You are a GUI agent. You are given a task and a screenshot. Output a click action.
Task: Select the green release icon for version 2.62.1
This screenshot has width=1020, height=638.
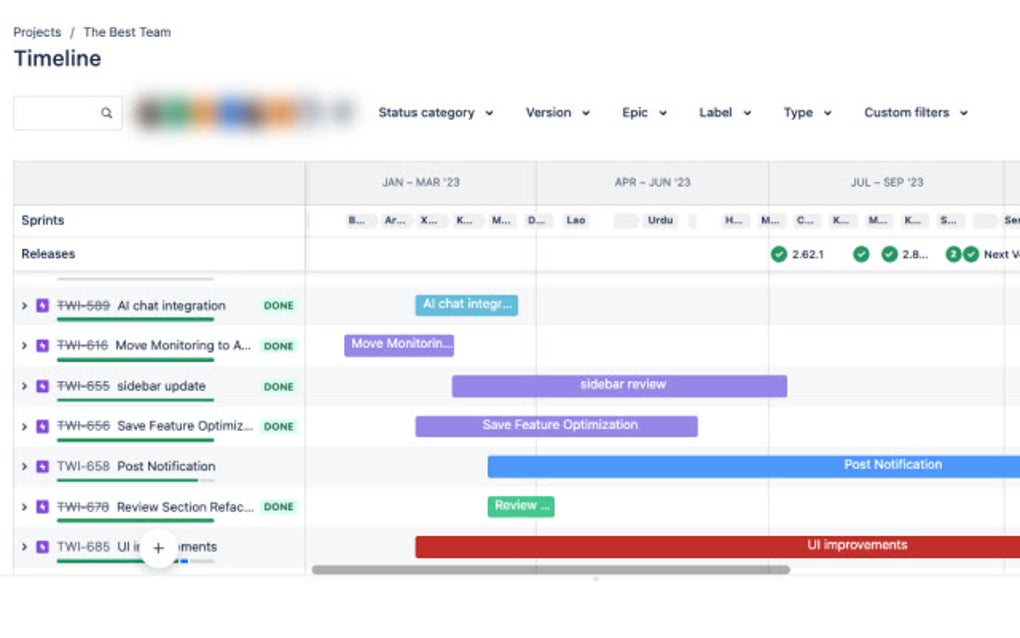[779, 254]
